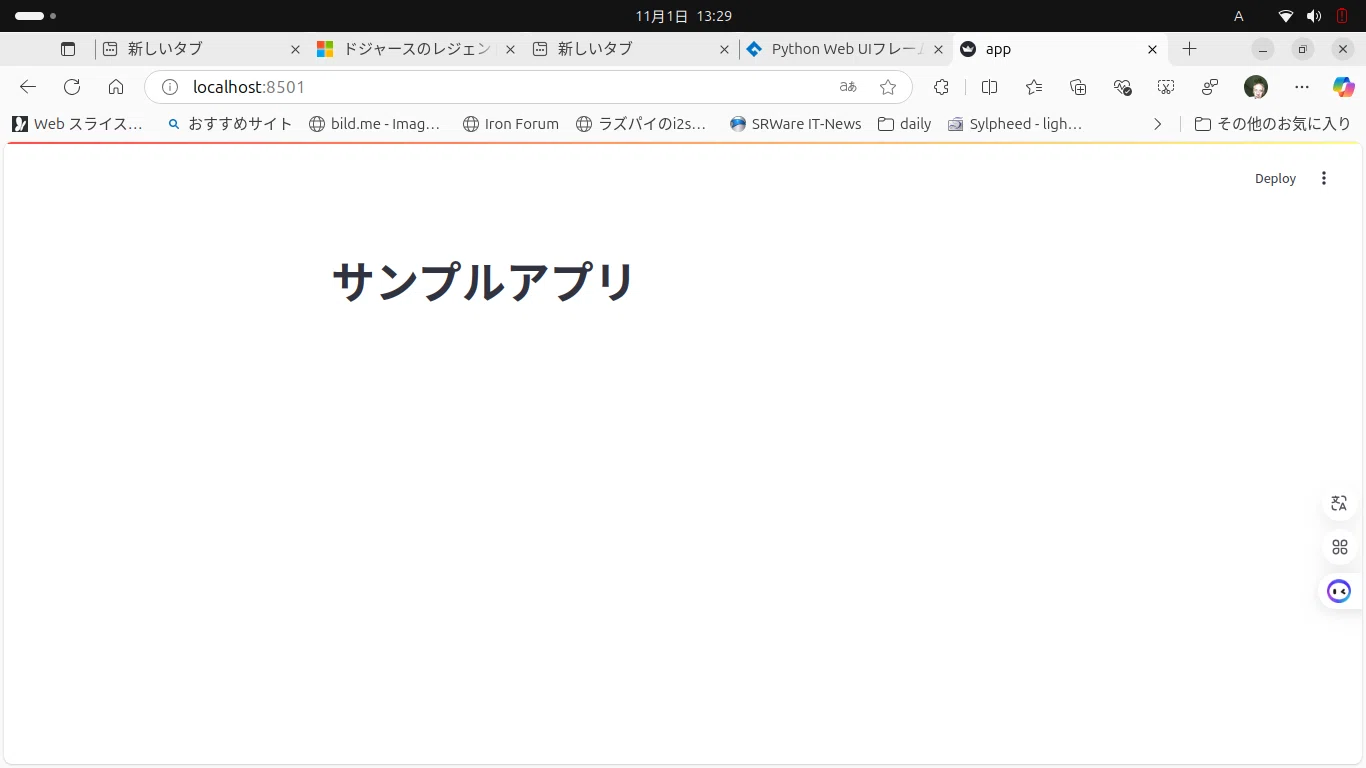This screenshot has width=1366, height=768.
Task: Open a new browser tab
Action: (x=1189, y=49)
